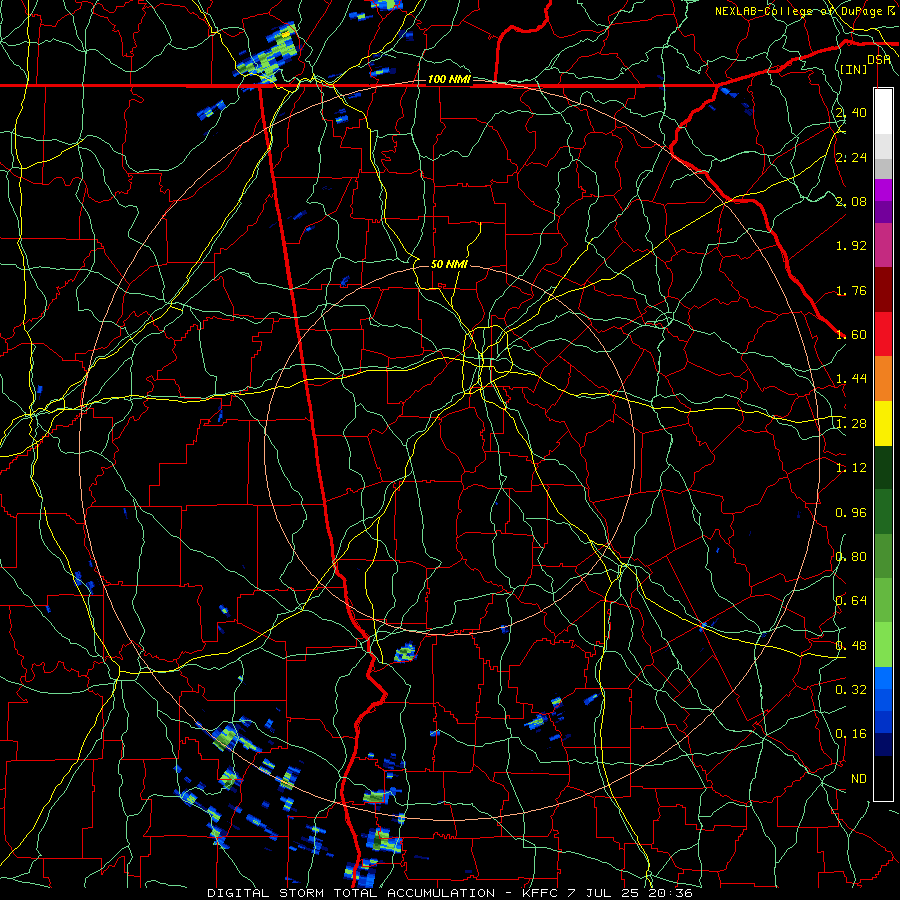Select the 2.24 legend label
The image size is (900, 900).
tap(851, 157)
